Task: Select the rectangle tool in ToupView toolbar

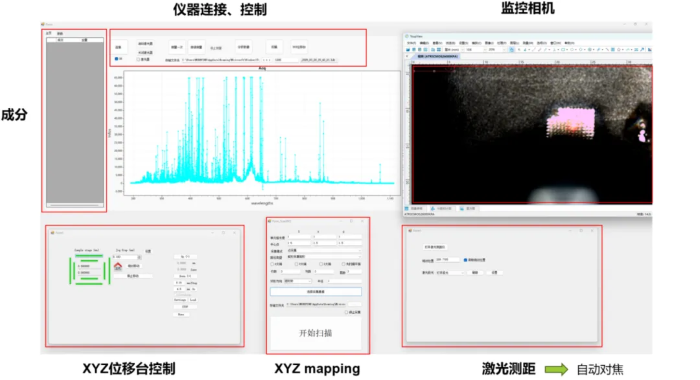Action: point(563,50)
